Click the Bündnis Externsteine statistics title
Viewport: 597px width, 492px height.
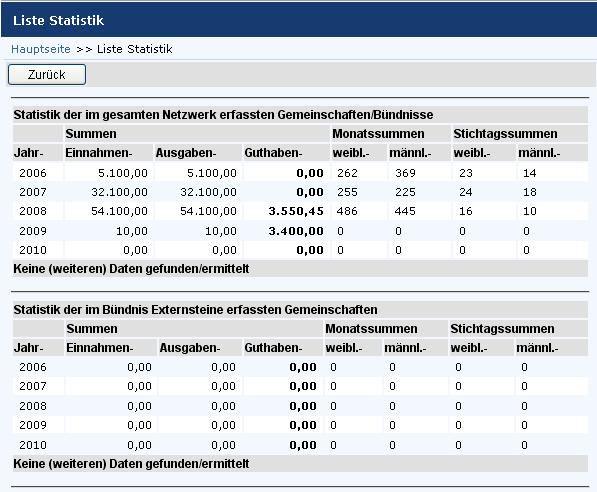(195, 310)
